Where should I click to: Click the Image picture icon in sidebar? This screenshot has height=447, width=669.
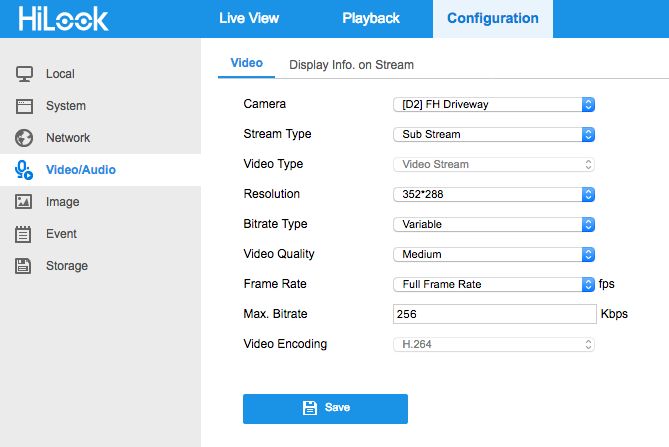click(x=25, y=202)
